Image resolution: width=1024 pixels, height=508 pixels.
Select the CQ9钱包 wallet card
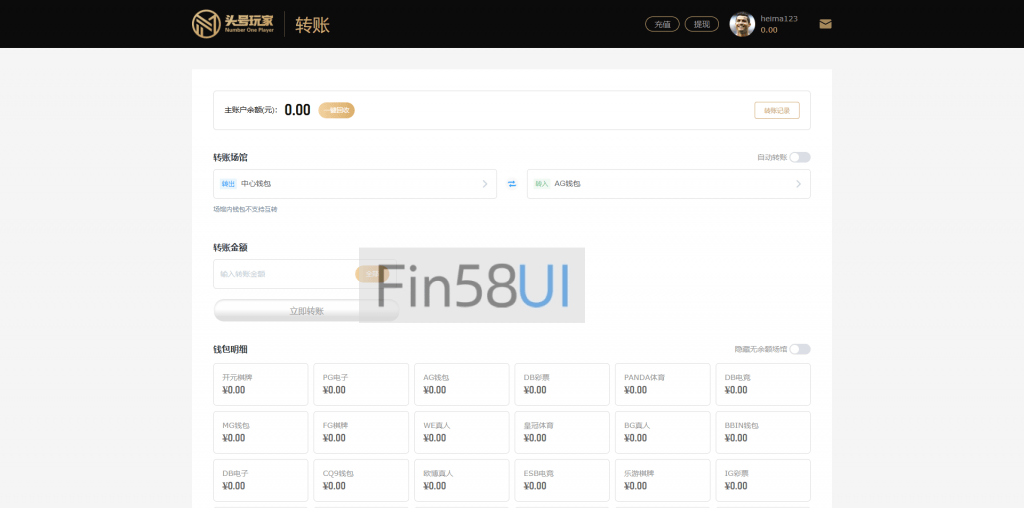tap(361, 481)
